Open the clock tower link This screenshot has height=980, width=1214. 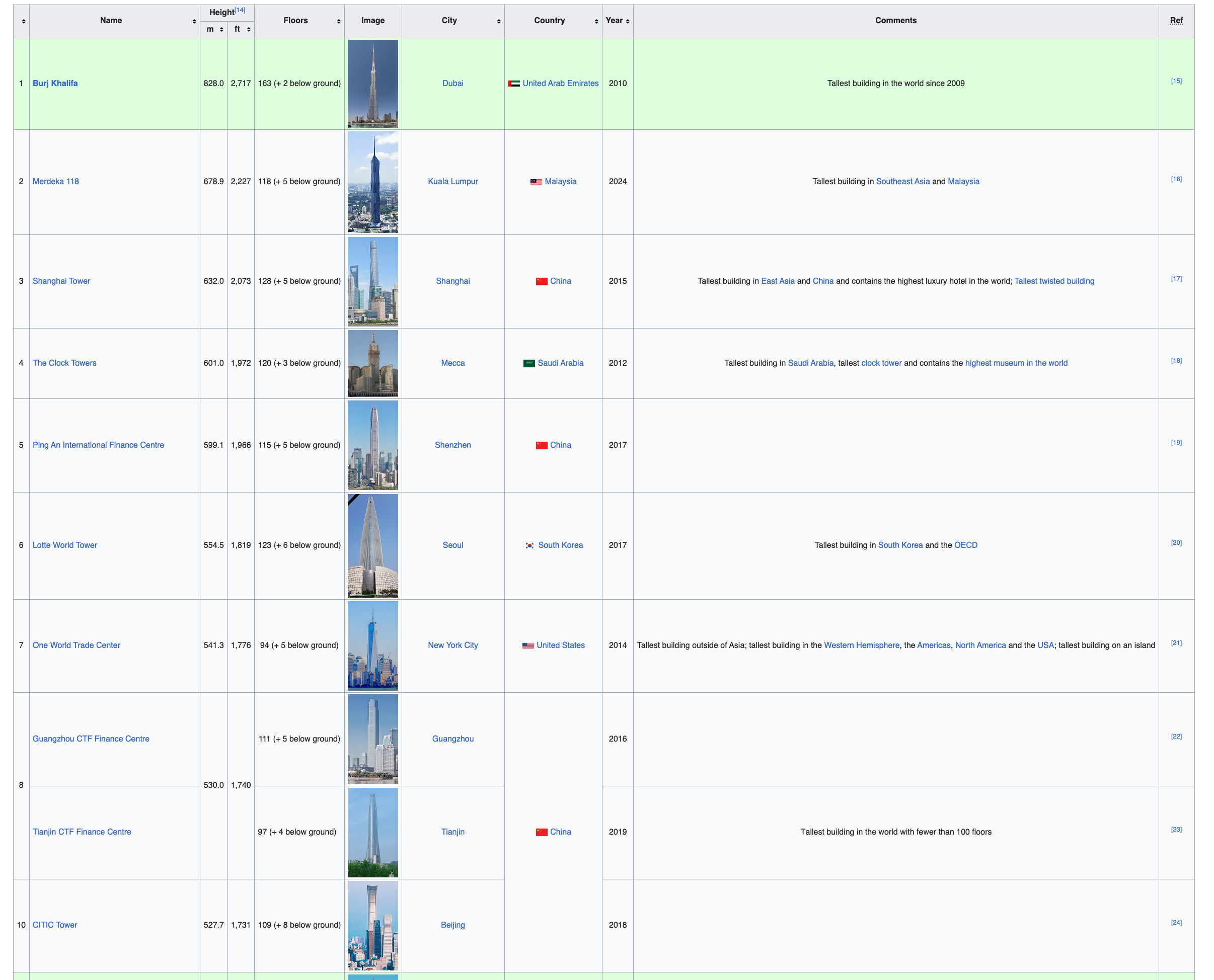pos(881,363)
